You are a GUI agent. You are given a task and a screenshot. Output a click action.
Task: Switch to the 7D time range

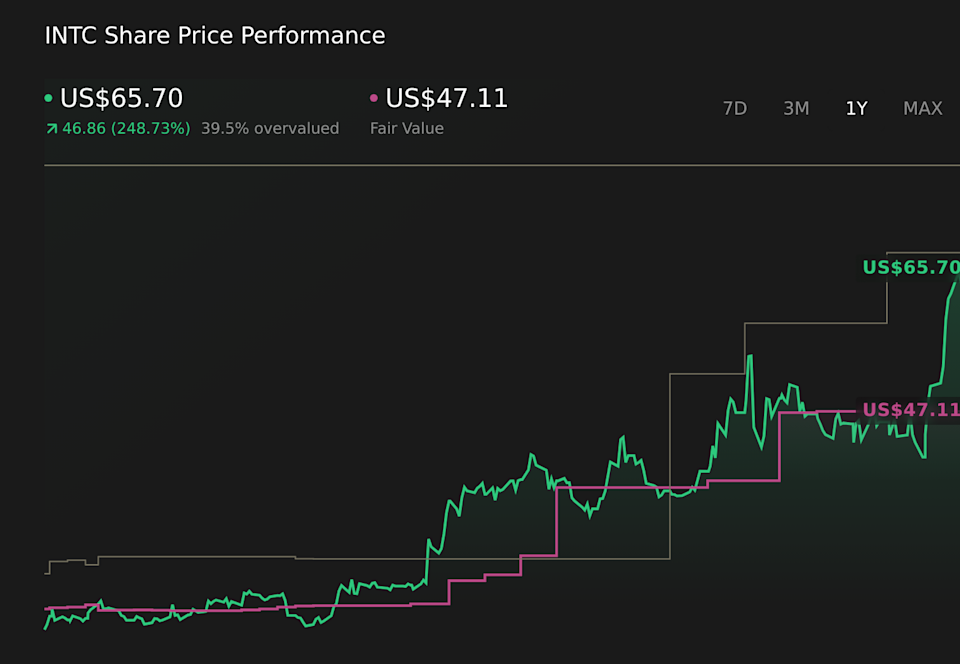coord(735,108)
